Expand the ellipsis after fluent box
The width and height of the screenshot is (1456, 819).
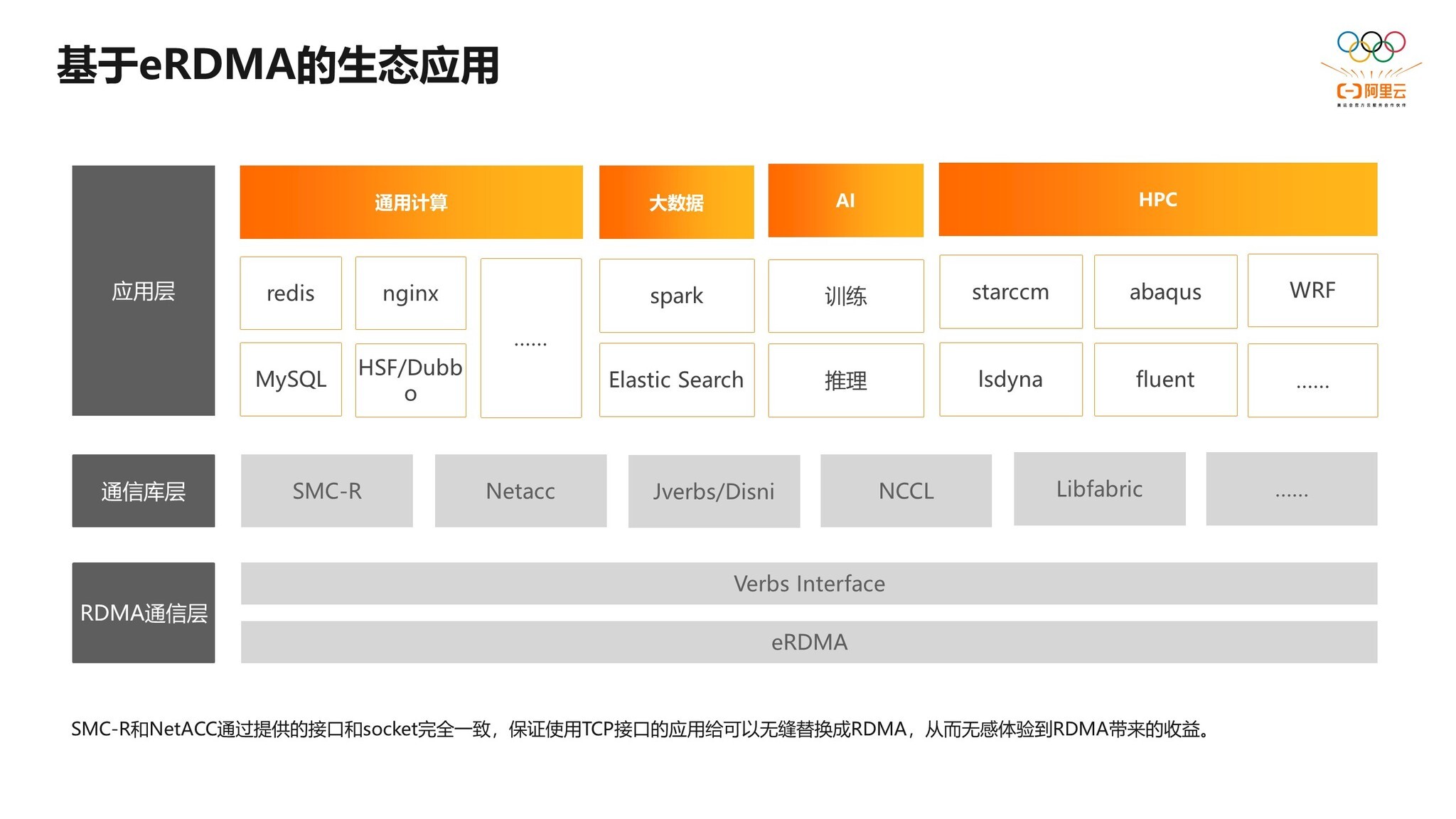pos(1312,380)
